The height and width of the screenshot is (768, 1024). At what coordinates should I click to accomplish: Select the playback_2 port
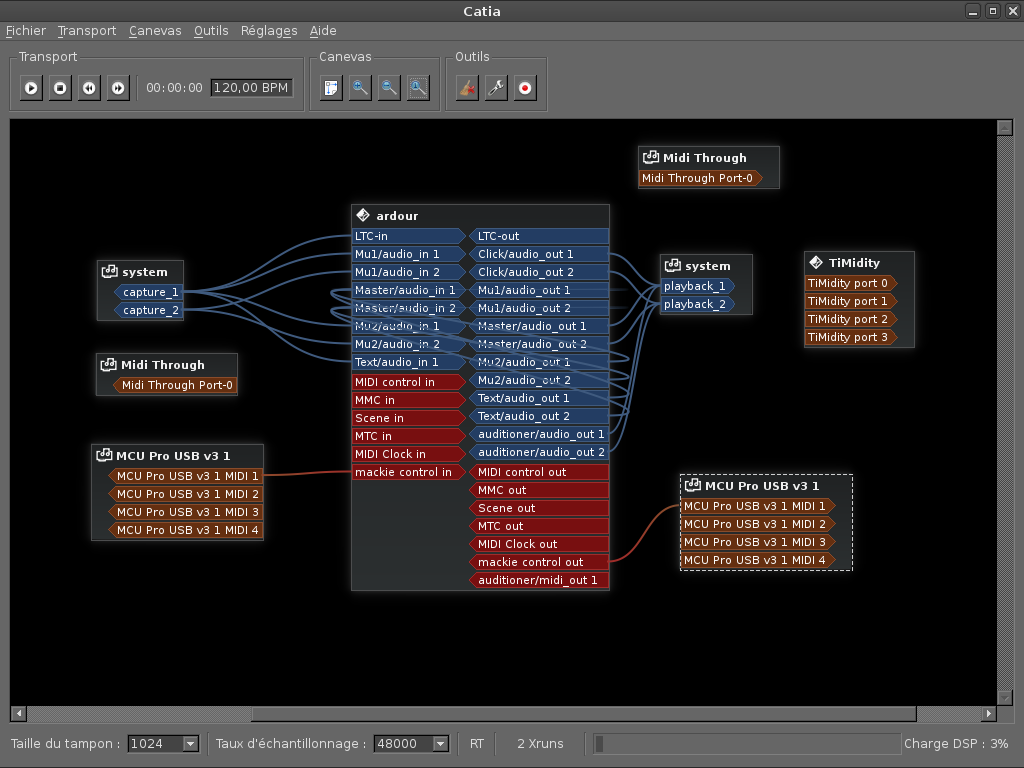(x=697, y=304)
